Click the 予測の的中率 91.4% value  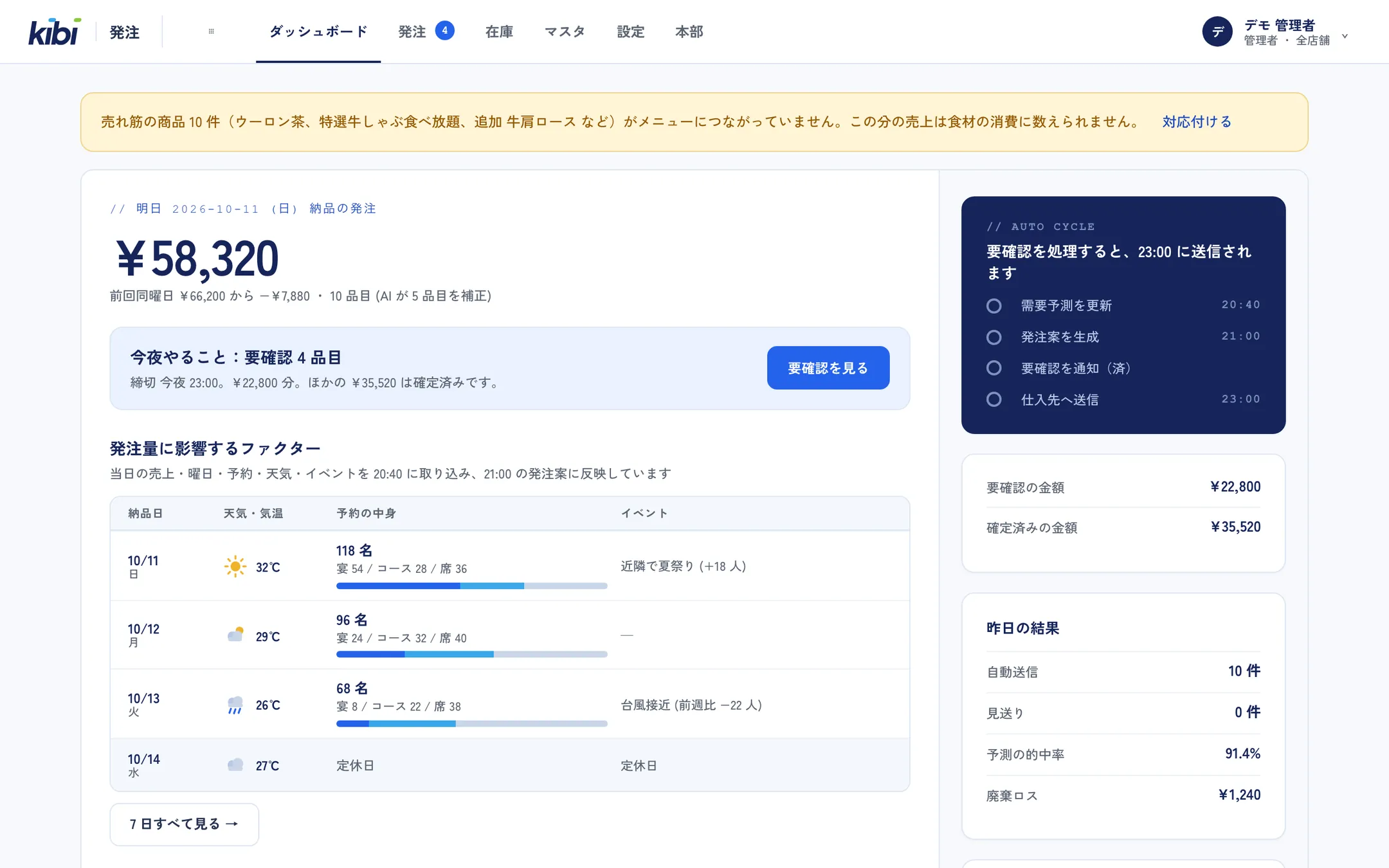(x=1242, y=754)
